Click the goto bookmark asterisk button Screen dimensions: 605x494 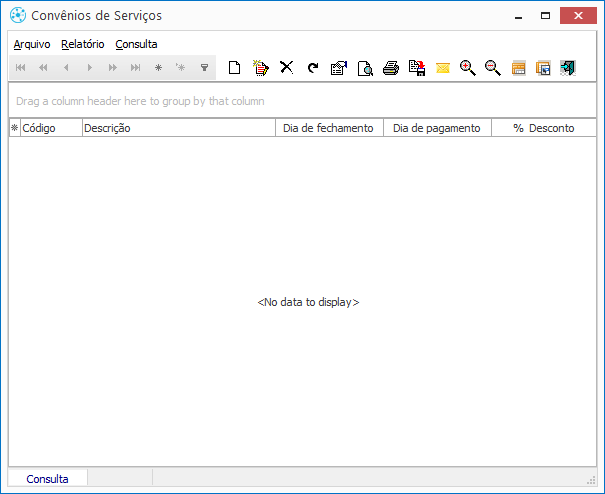181,68
